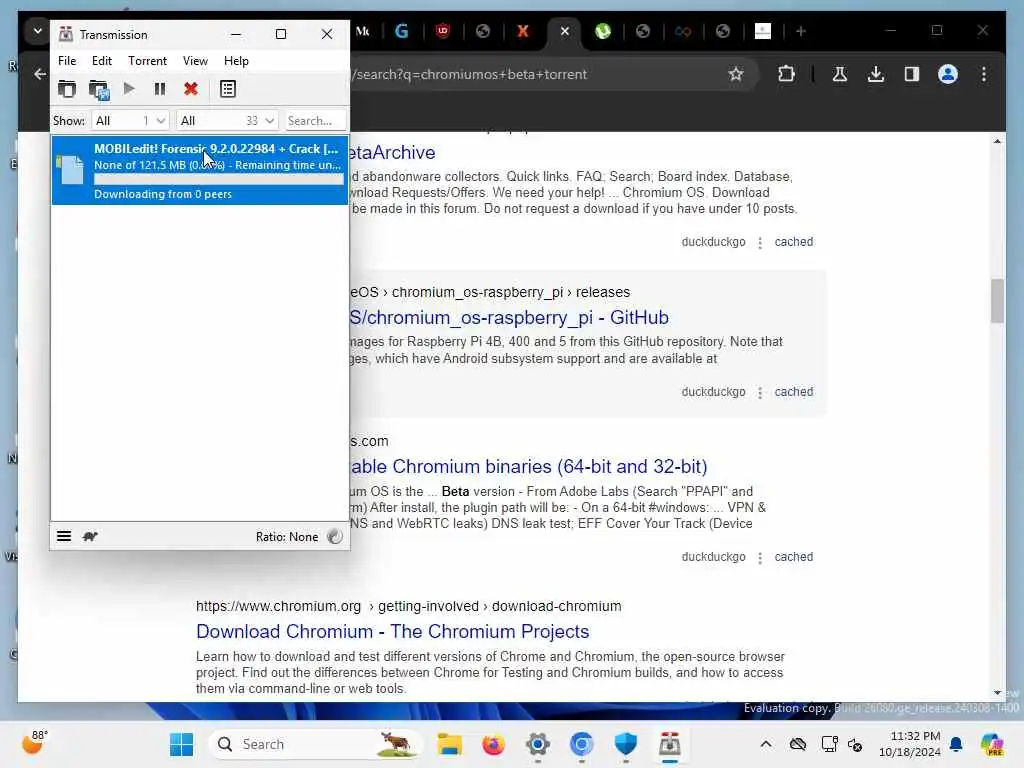Open Download Chromium - The Chromium Projects link
The width and height of the screenshot is (1024, 768).
[x=392, y=632]
